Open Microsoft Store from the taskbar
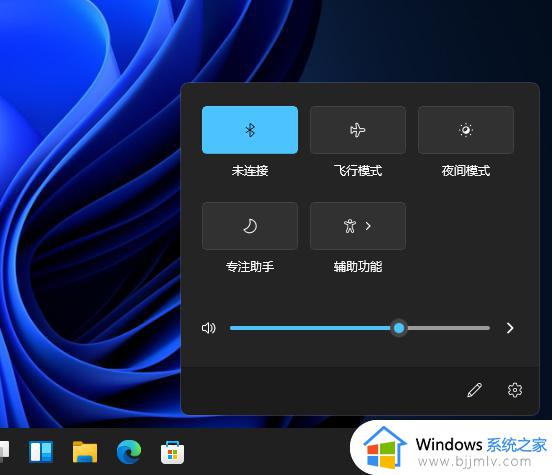552x475 pixels. (172, 452)
